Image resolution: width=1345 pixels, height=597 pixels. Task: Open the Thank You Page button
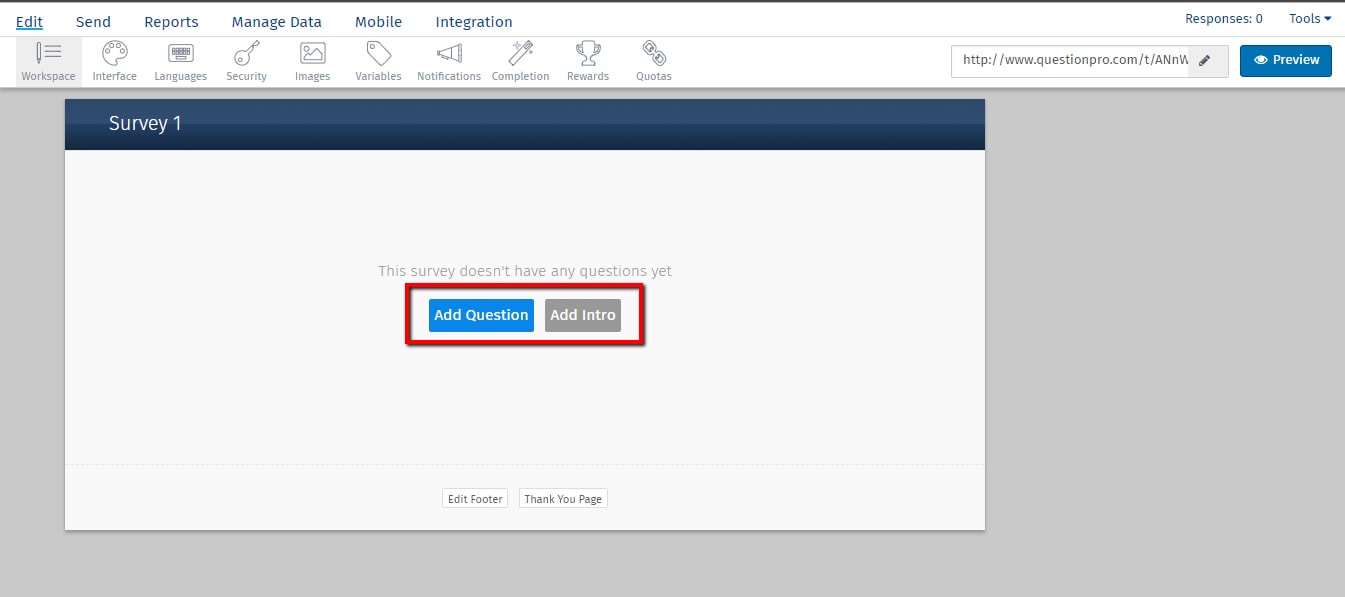(563, 499)
